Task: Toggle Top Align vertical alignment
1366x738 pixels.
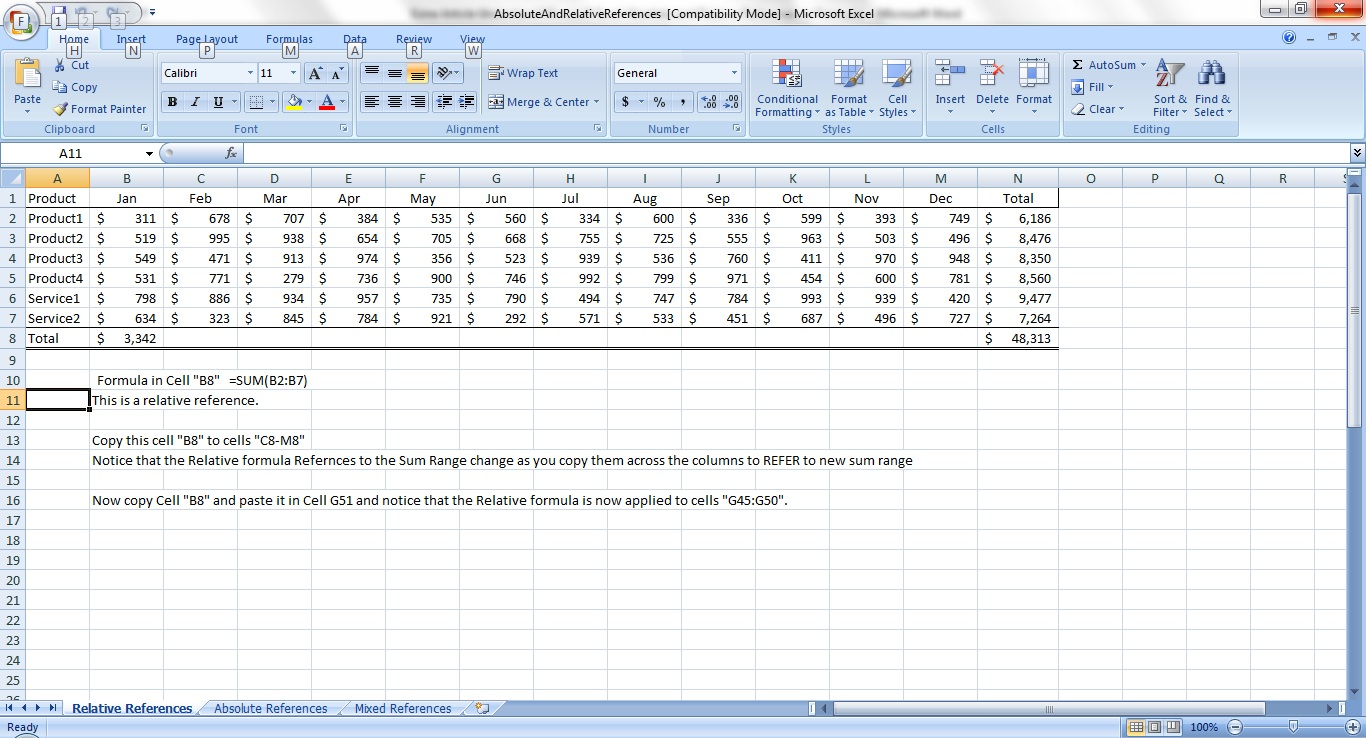Action: [372, 73]
